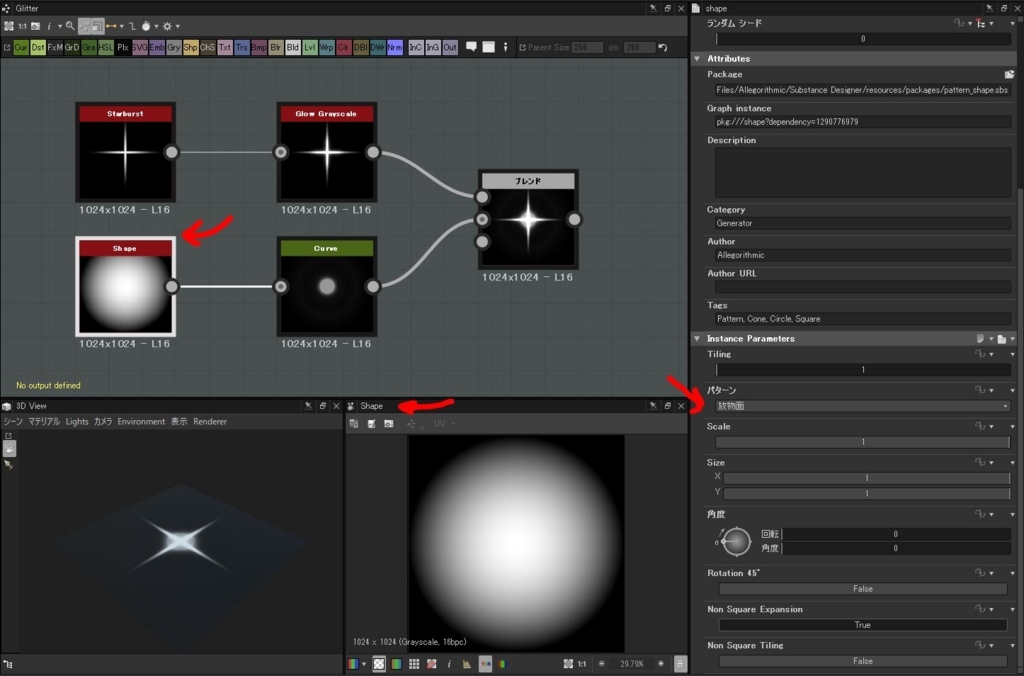
Task: Zoom out with minus button in 2D view
Action: tap(601, 664)
